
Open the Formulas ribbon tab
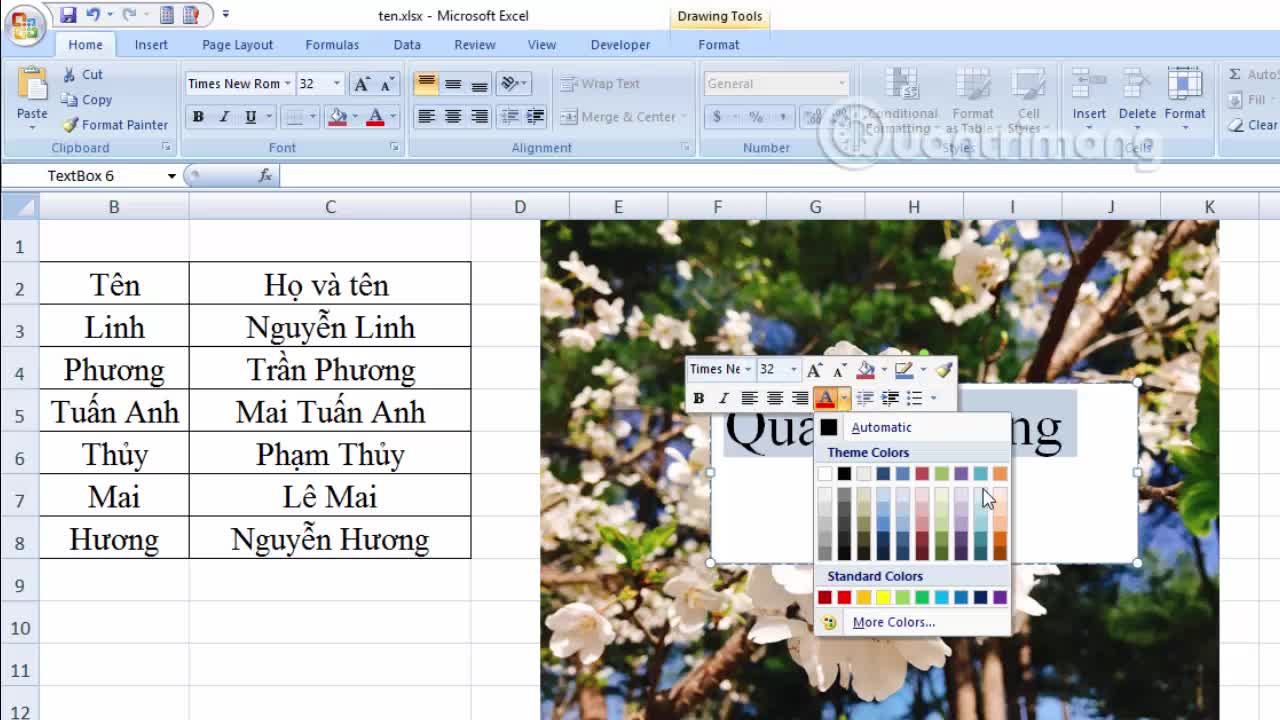point(332,45)
